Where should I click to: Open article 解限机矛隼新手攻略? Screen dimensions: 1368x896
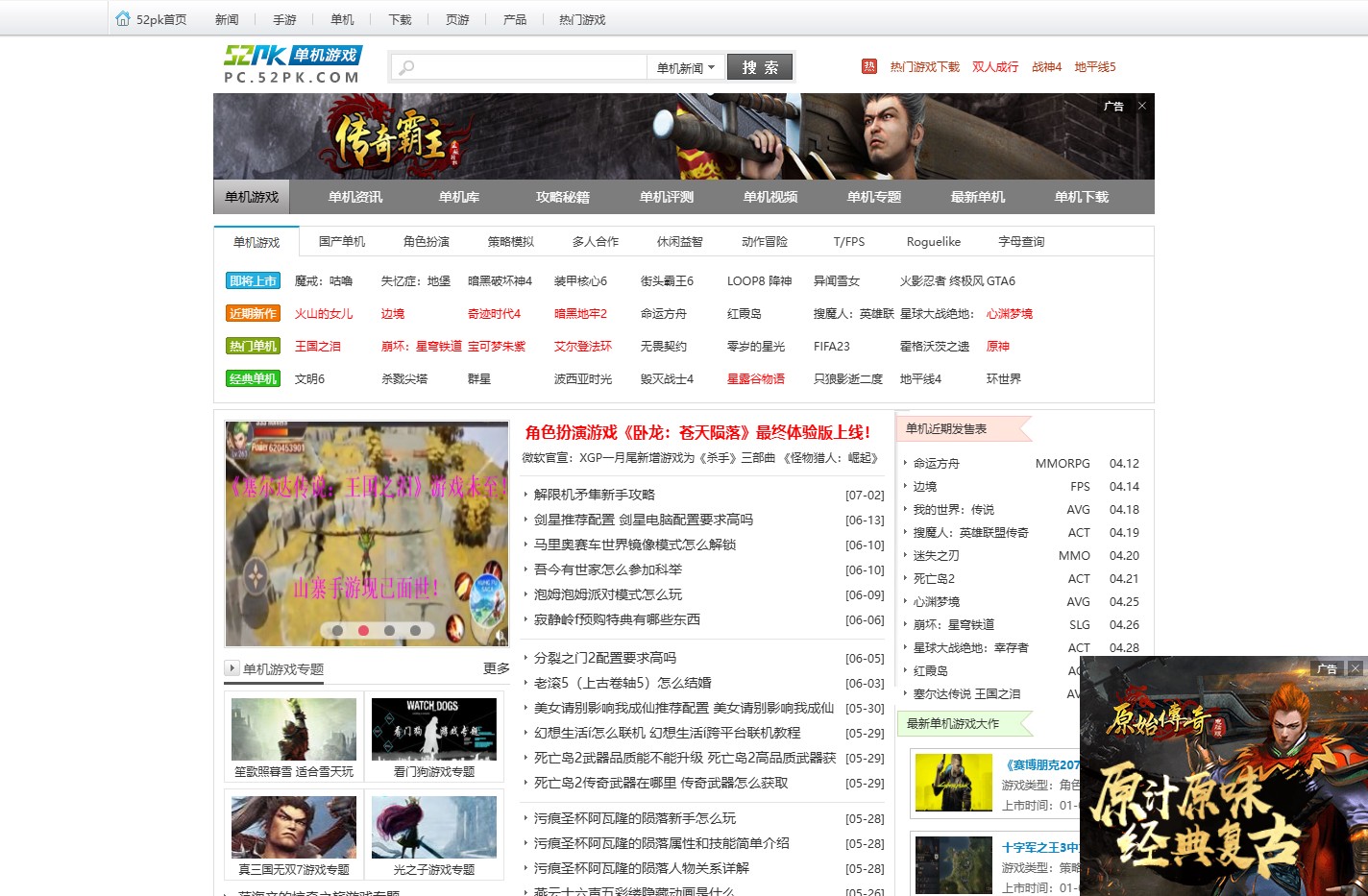pos(595,495)
